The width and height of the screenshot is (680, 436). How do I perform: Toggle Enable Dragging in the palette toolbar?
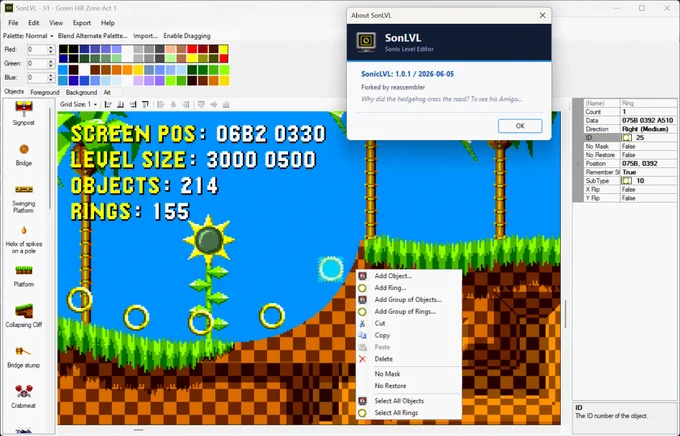coord(187,36)
